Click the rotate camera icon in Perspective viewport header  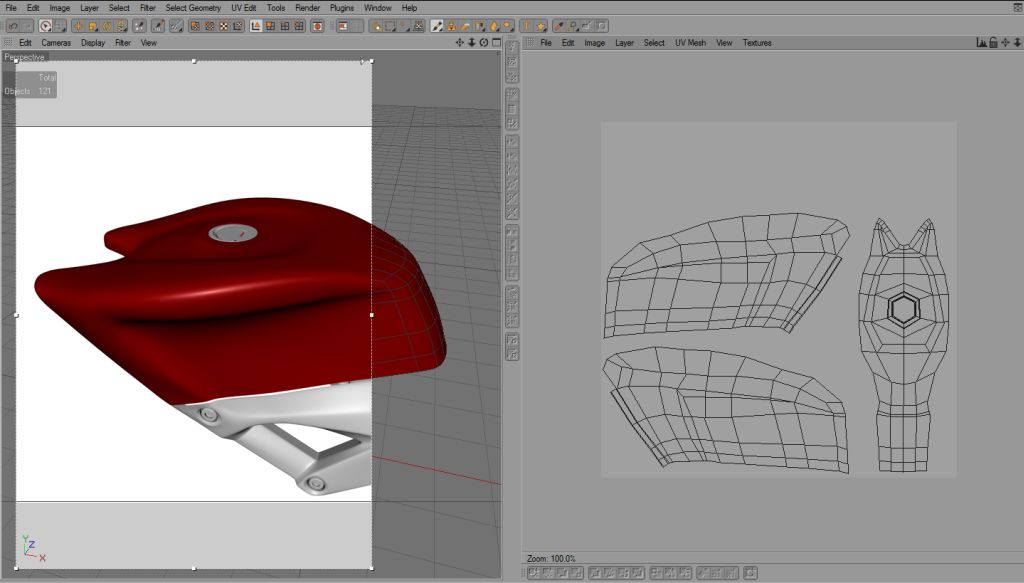click(x=484, y=43)
